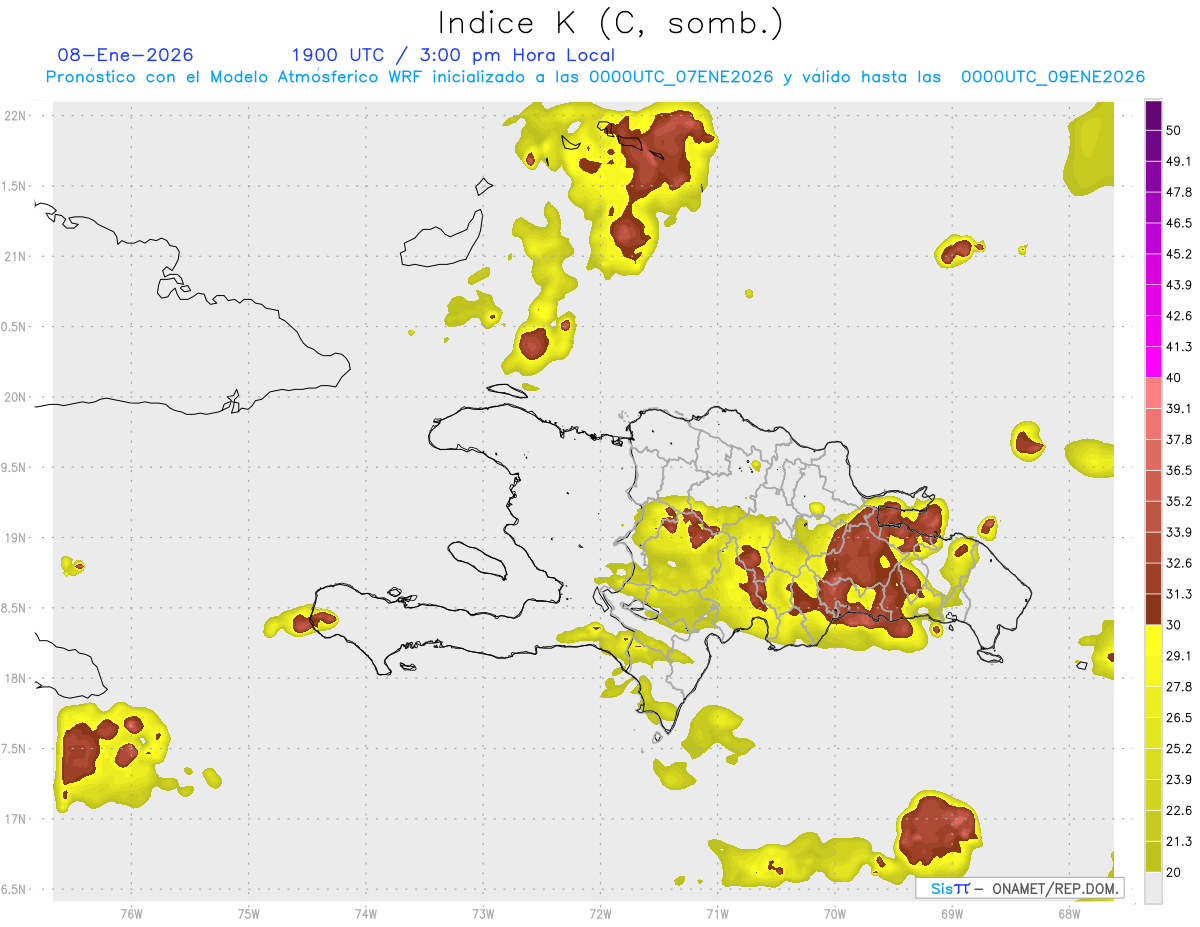Click the color bar value 26.5
Screen dimensions: 1200x927
(x=1179, y=718)
